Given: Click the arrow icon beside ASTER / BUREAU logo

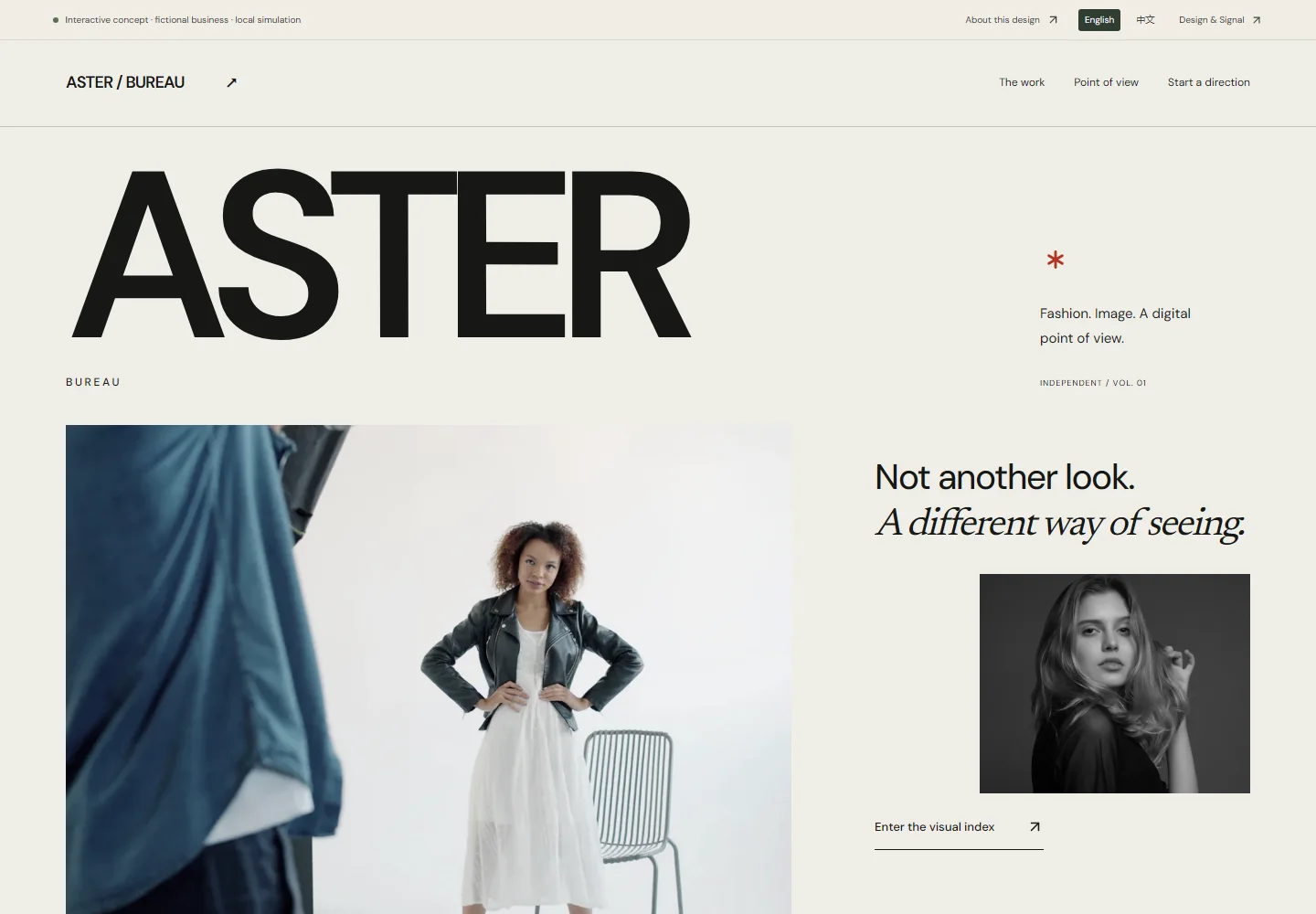Looking at the screenshot, I should (231, 82).
